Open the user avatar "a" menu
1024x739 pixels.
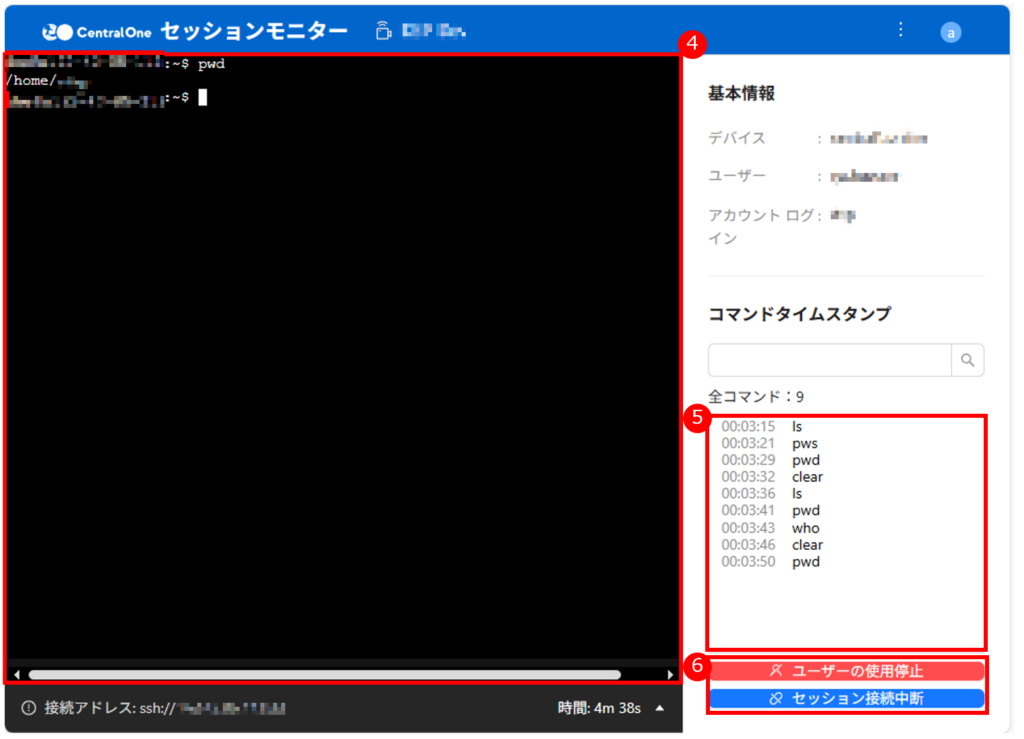tap(951, 32)
